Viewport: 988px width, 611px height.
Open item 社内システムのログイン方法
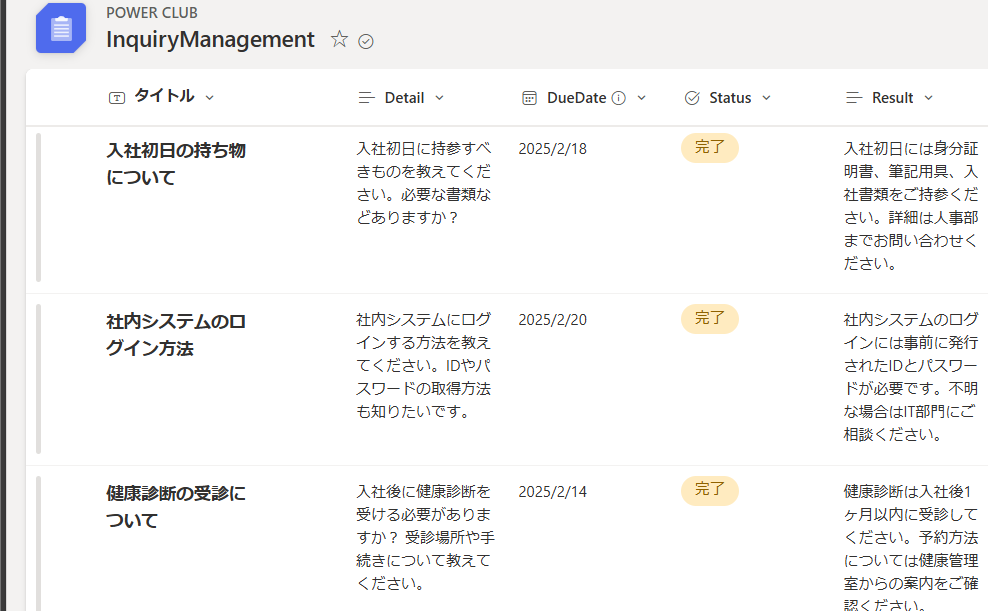click(176, 335)
